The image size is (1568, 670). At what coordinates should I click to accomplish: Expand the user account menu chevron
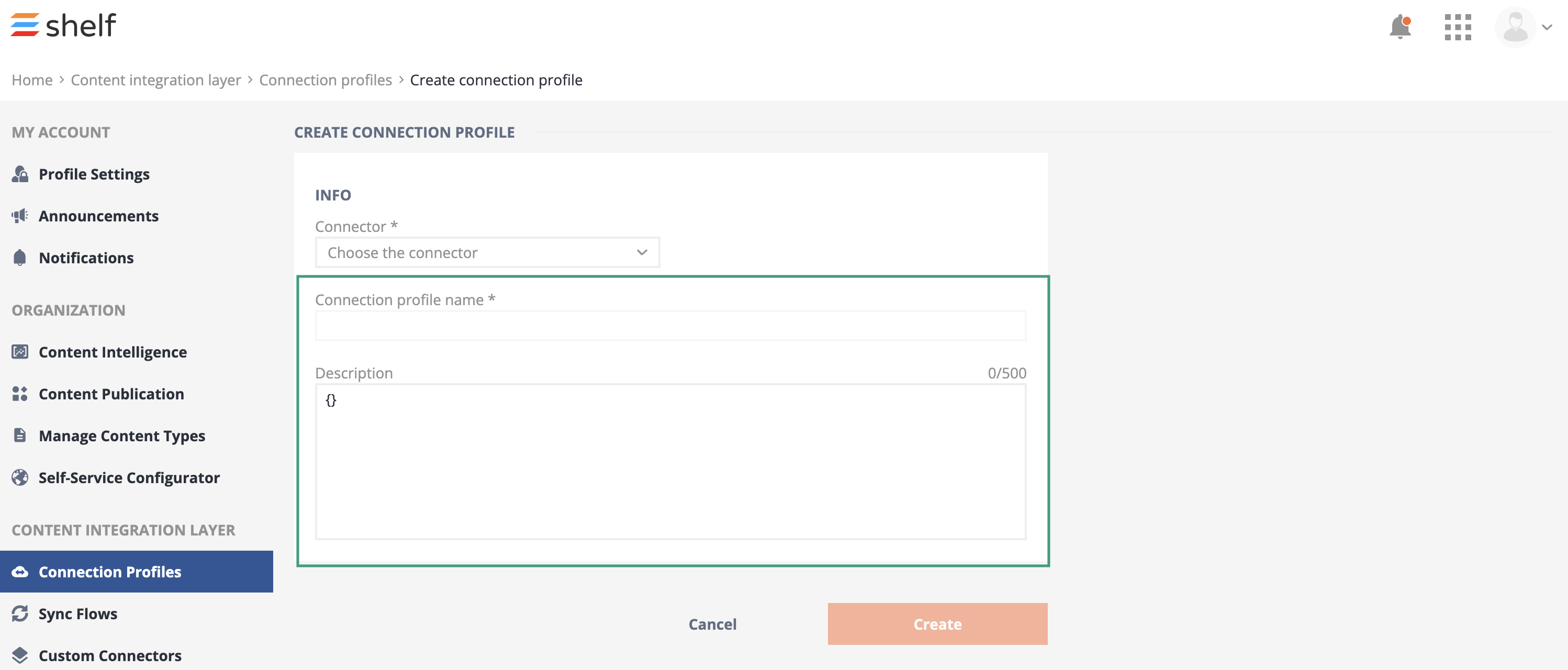click(1547, 27)
